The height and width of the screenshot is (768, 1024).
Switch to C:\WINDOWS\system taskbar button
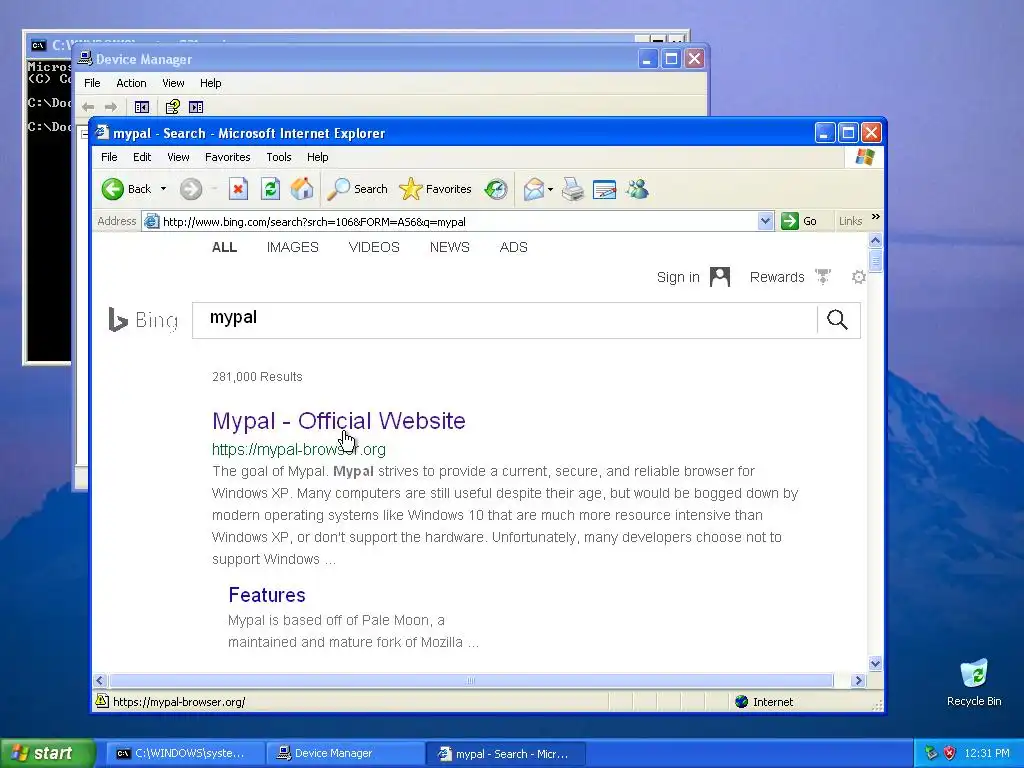[185, 754]
